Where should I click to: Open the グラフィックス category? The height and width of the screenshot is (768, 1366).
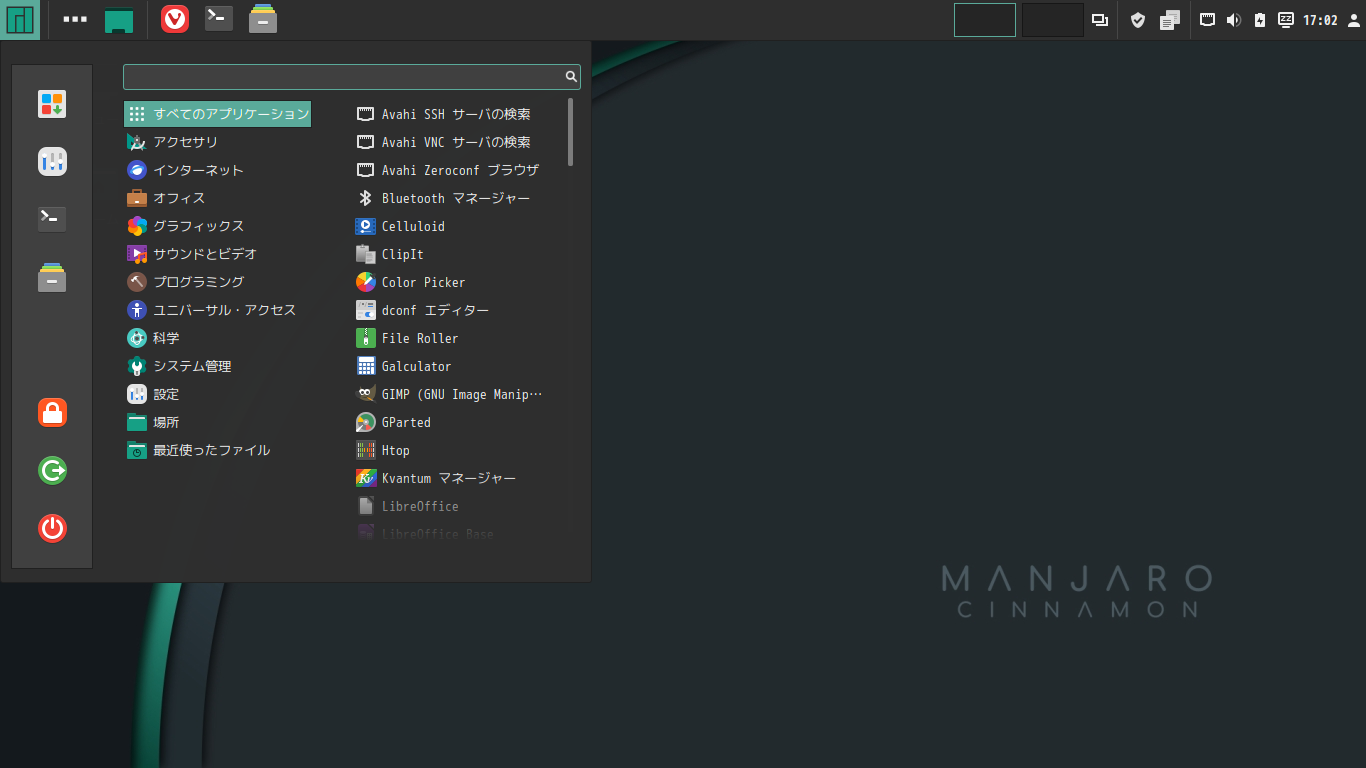(217, 226)
